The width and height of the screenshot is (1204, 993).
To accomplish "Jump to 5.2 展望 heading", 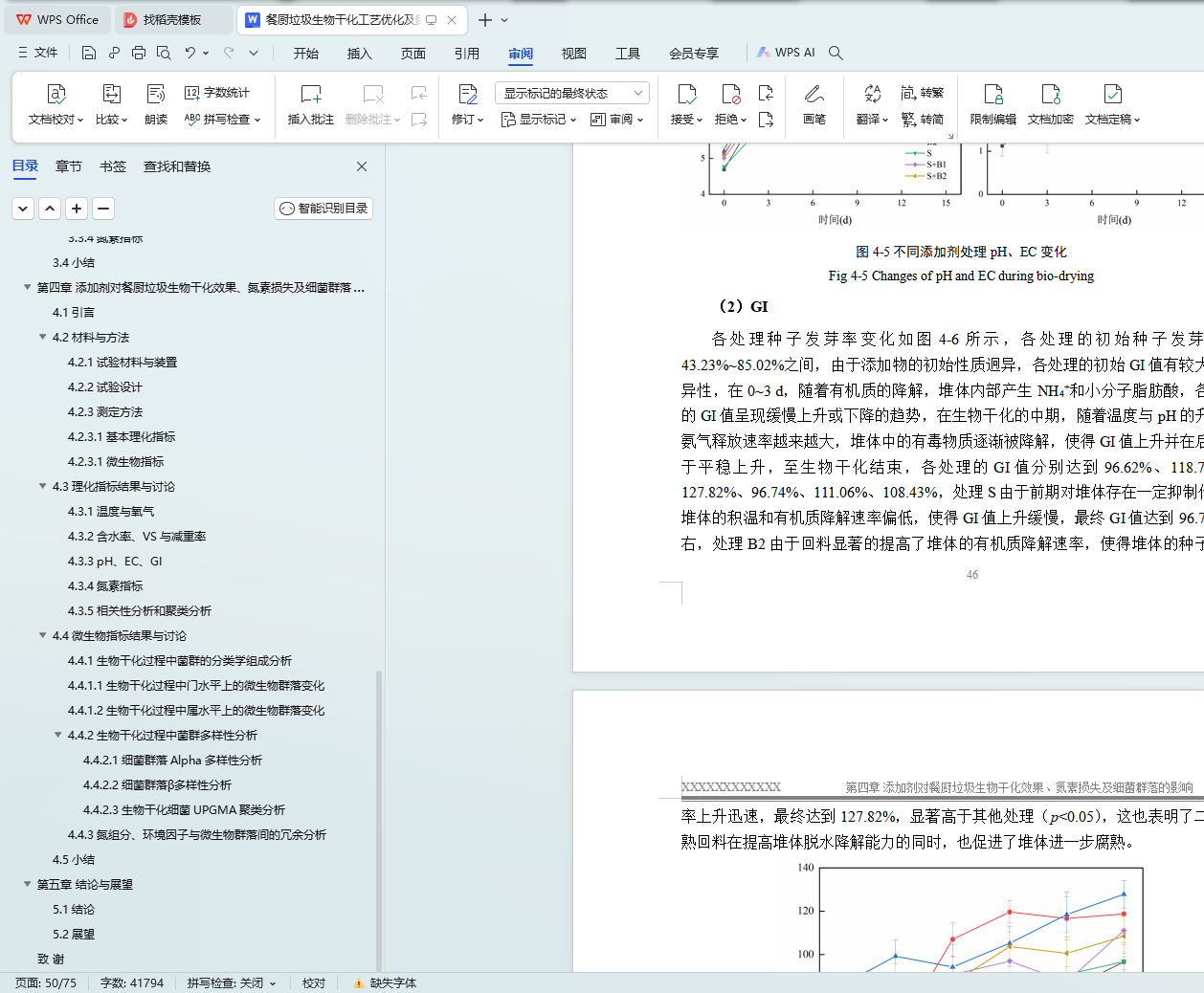I will click(x=74, y=934).
